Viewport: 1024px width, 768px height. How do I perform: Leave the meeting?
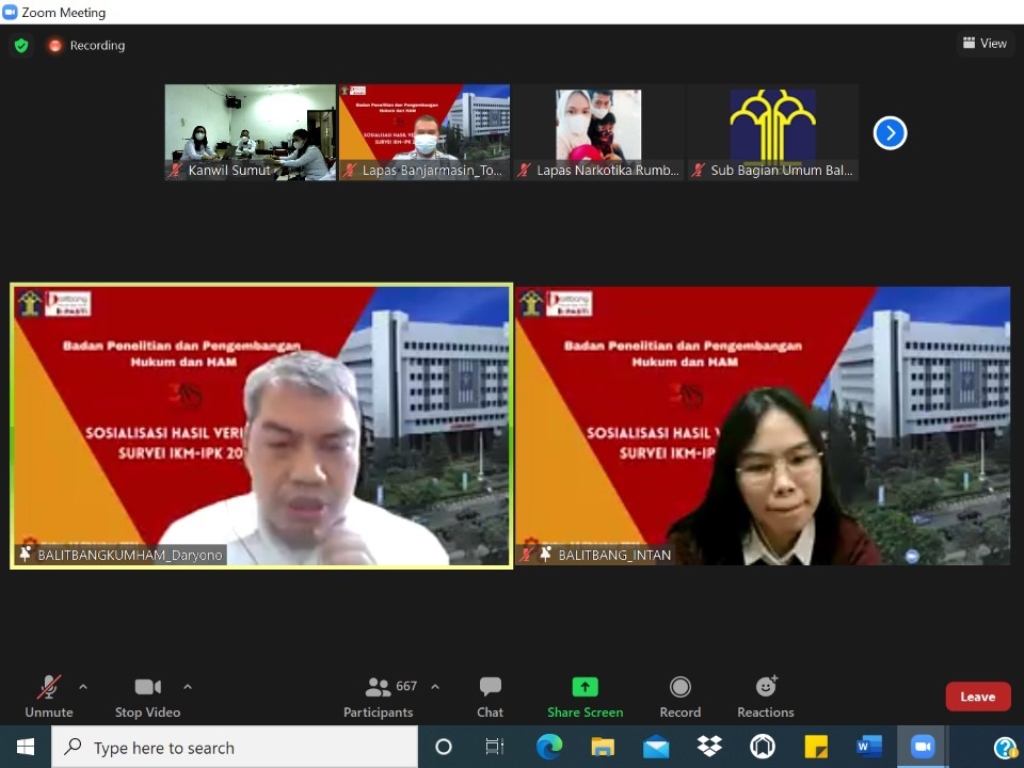[x=977, y=697]
